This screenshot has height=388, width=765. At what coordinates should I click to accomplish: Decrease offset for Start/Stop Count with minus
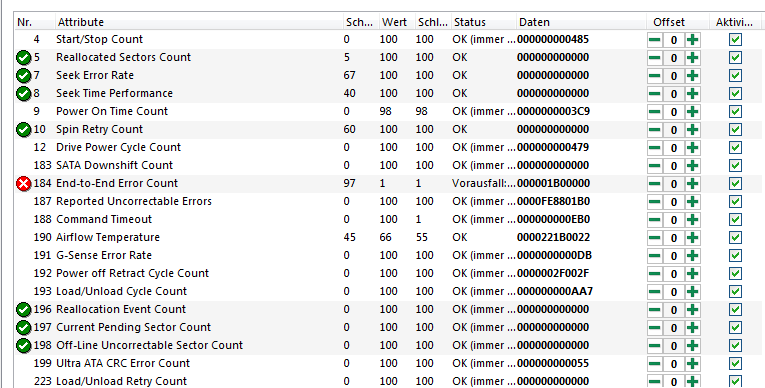[655, 40]
